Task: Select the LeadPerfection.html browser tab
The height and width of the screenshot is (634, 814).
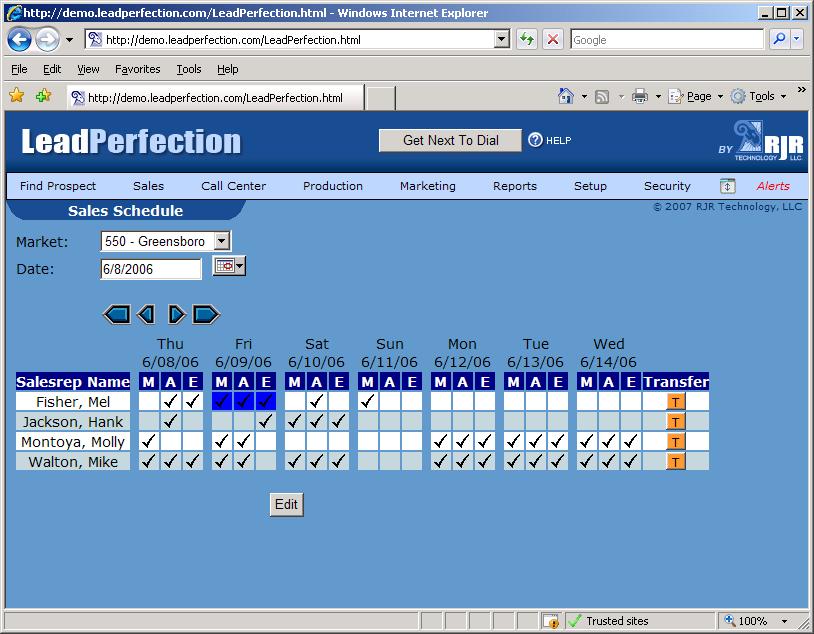Action: pyautogui.click(x=215, y=98)
